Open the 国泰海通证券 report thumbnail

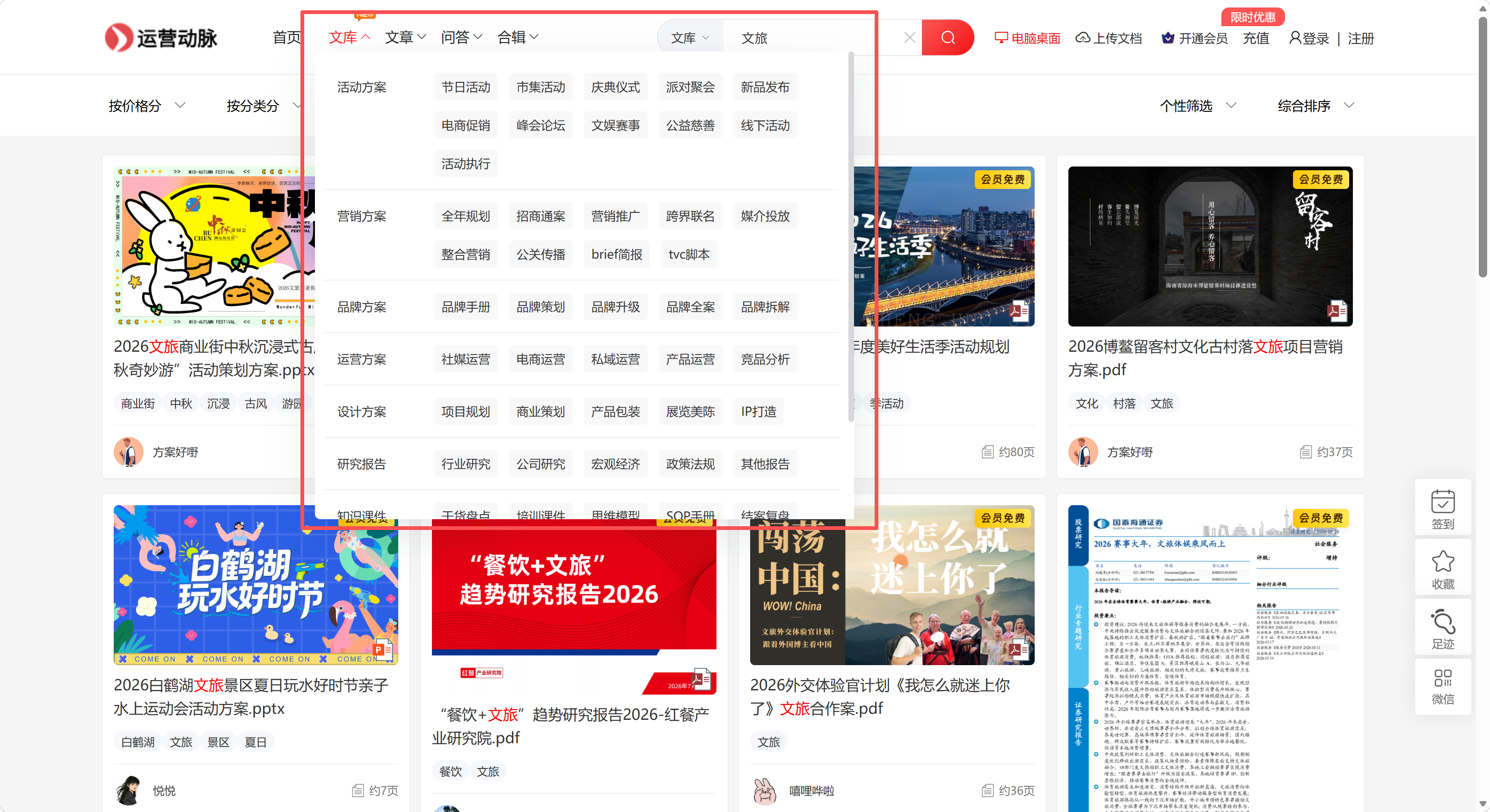pos(1210,659)
